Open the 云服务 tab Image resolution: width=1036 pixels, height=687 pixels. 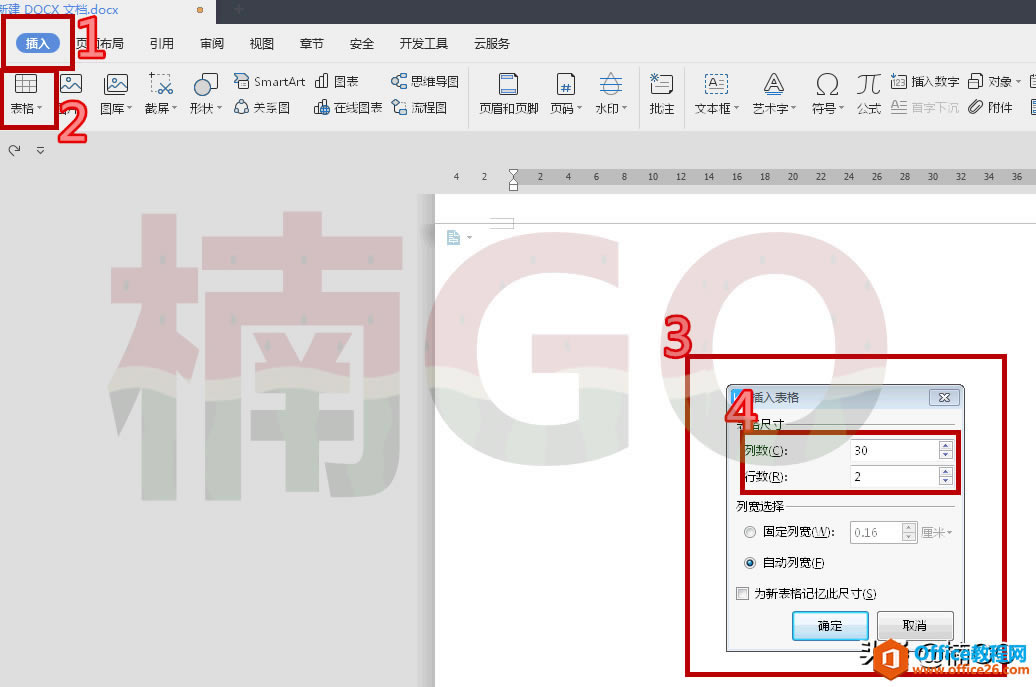(x=492, y=44)
